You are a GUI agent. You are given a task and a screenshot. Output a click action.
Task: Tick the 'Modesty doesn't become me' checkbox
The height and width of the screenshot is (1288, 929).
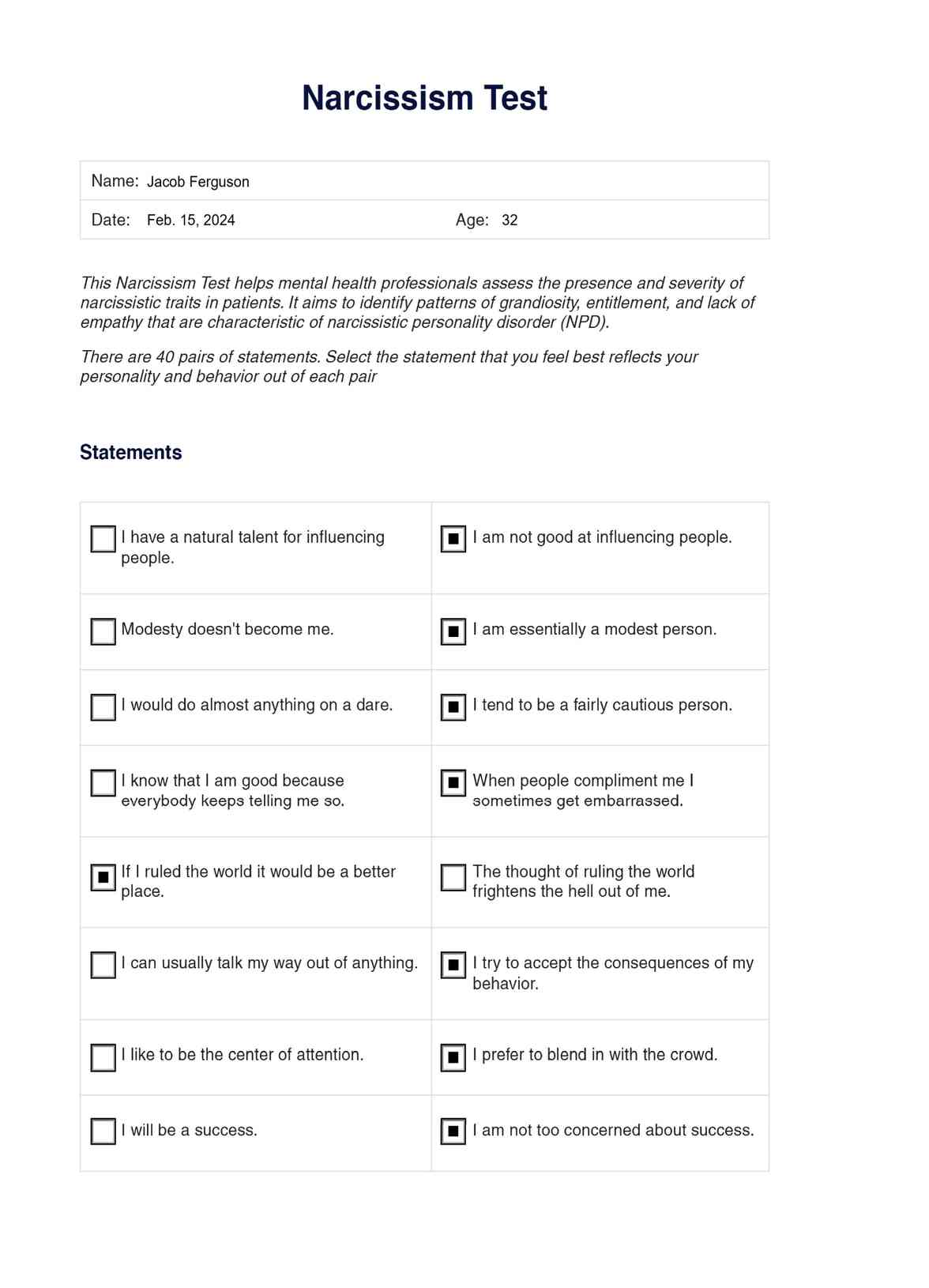103,631
